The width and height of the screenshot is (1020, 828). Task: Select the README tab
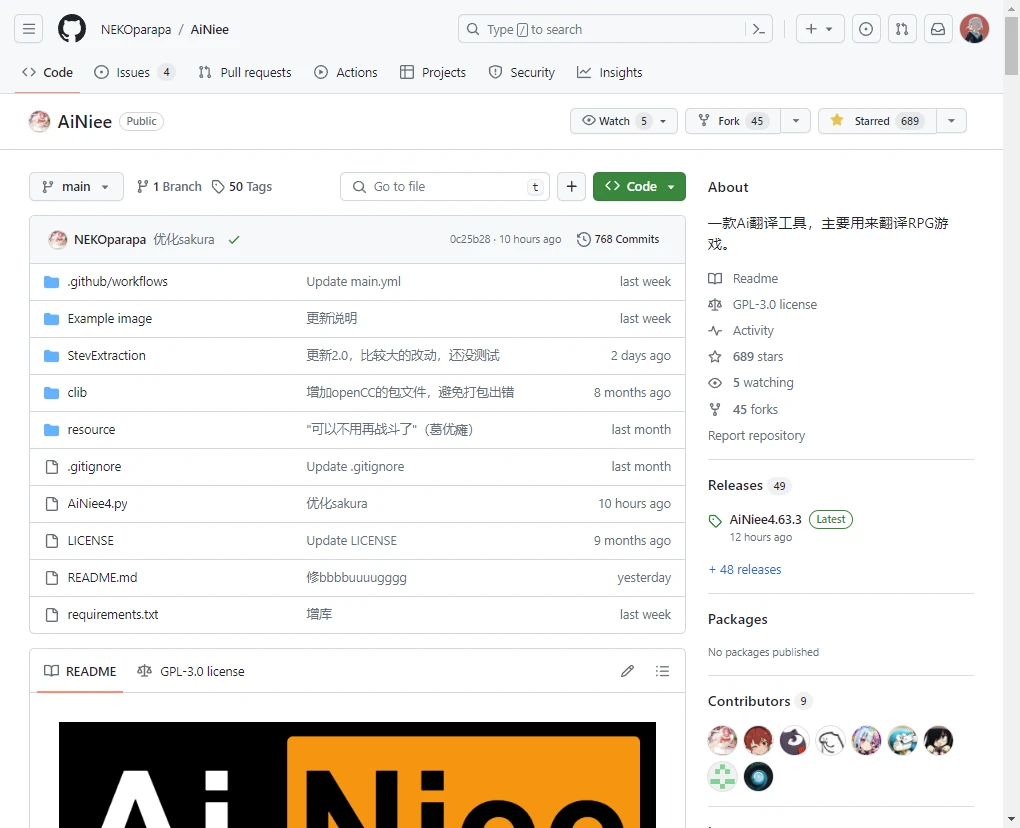80,671
